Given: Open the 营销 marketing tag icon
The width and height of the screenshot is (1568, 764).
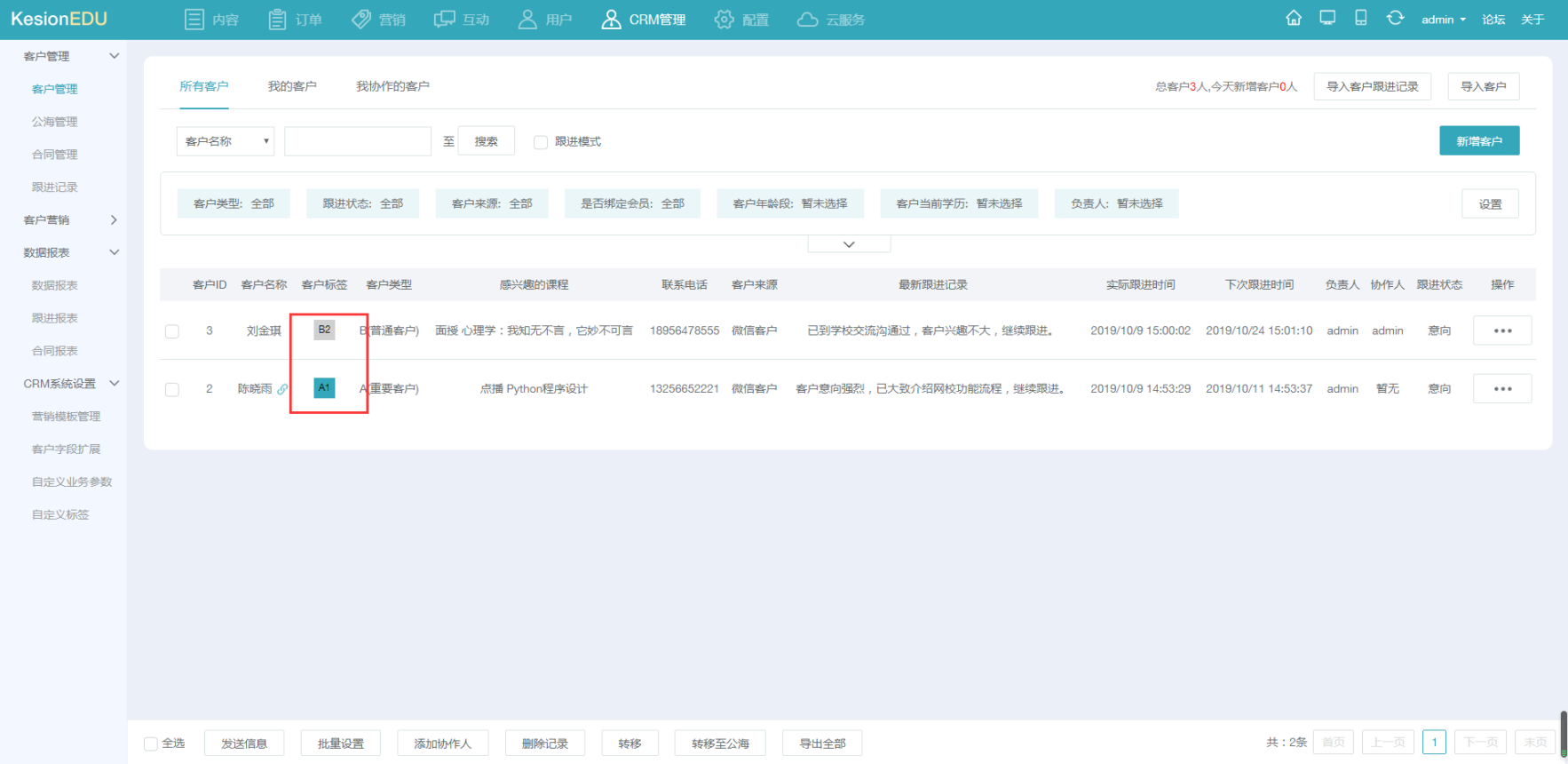Looking at the screenshot, I should click(x=361, y=20).
